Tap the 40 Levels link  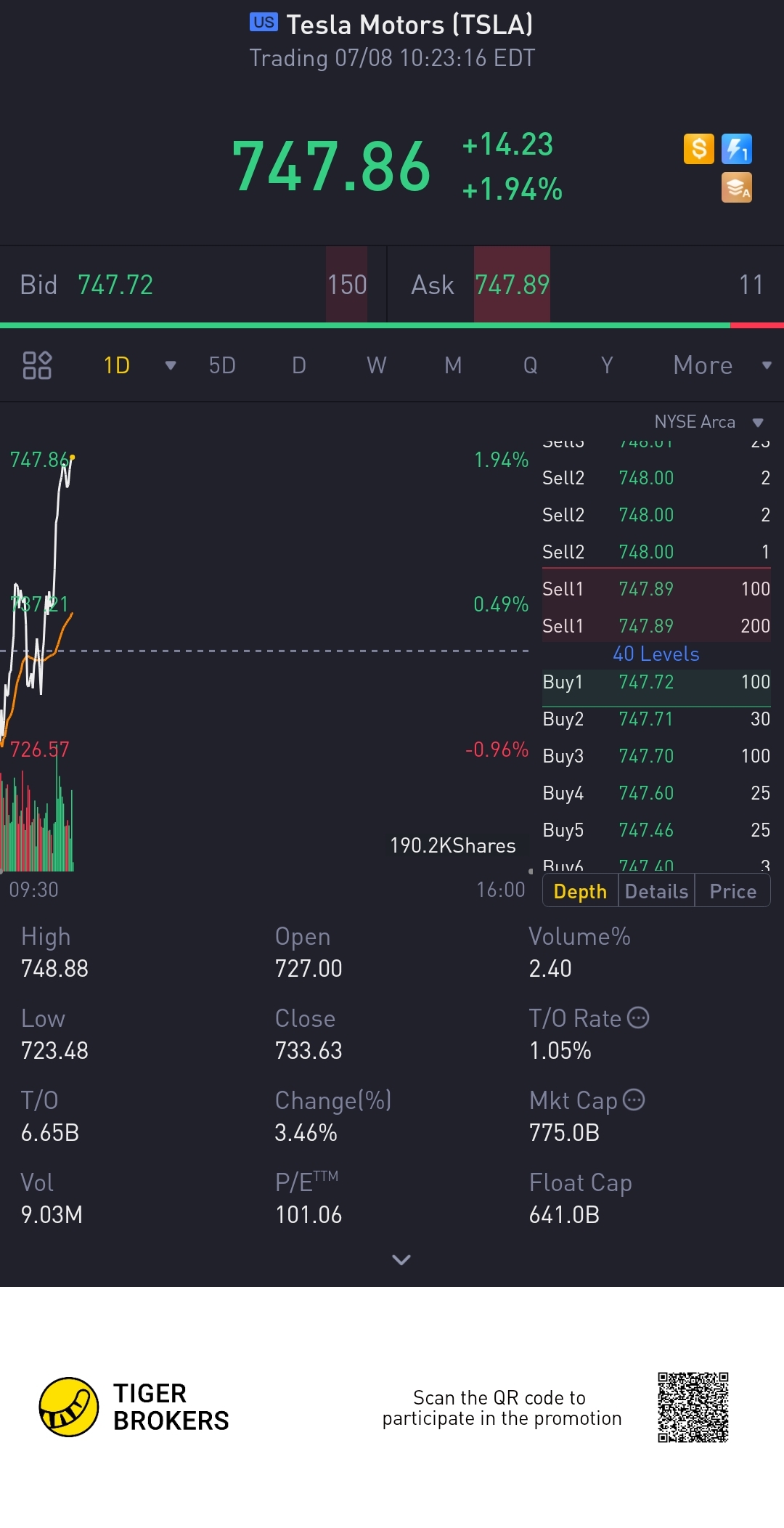click(656, 654)
